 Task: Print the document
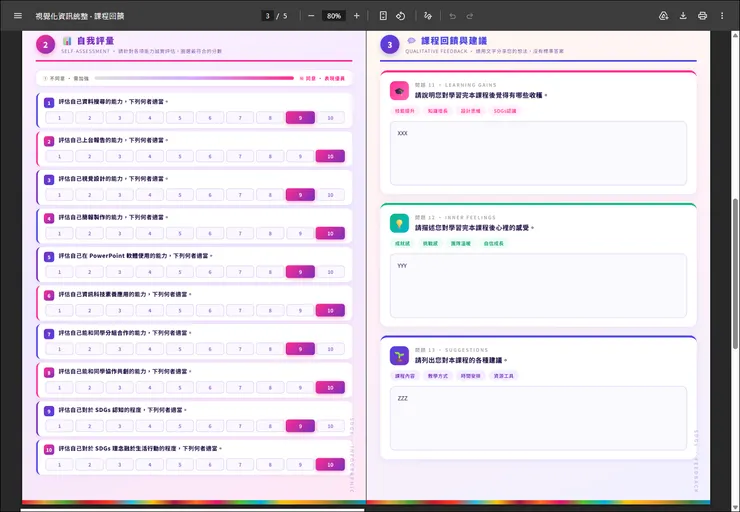click(x=702, y=16)
